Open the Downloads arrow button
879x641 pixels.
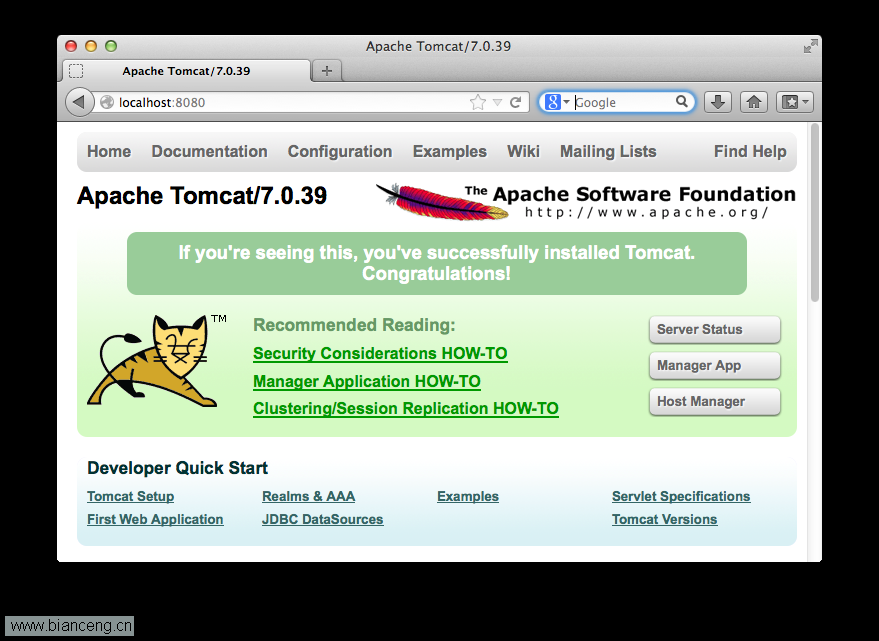[x=718, y=102]
